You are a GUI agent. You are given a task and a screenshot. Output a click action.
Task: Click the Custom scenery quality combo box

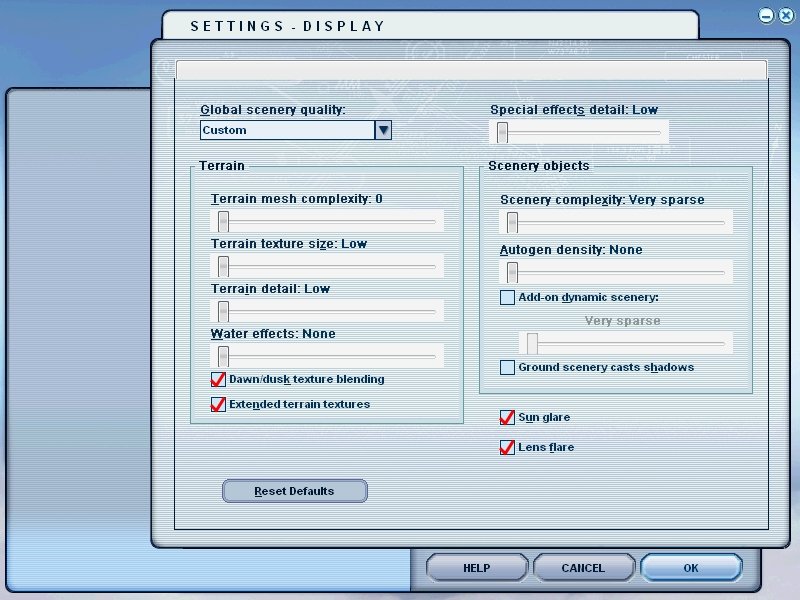tap(287, 130)
